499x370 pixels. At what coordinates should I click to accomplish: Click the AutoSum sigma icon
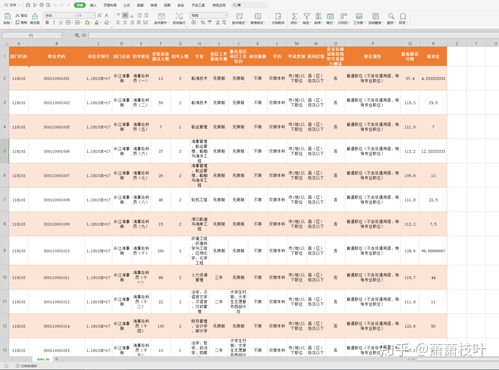(294, 16)
